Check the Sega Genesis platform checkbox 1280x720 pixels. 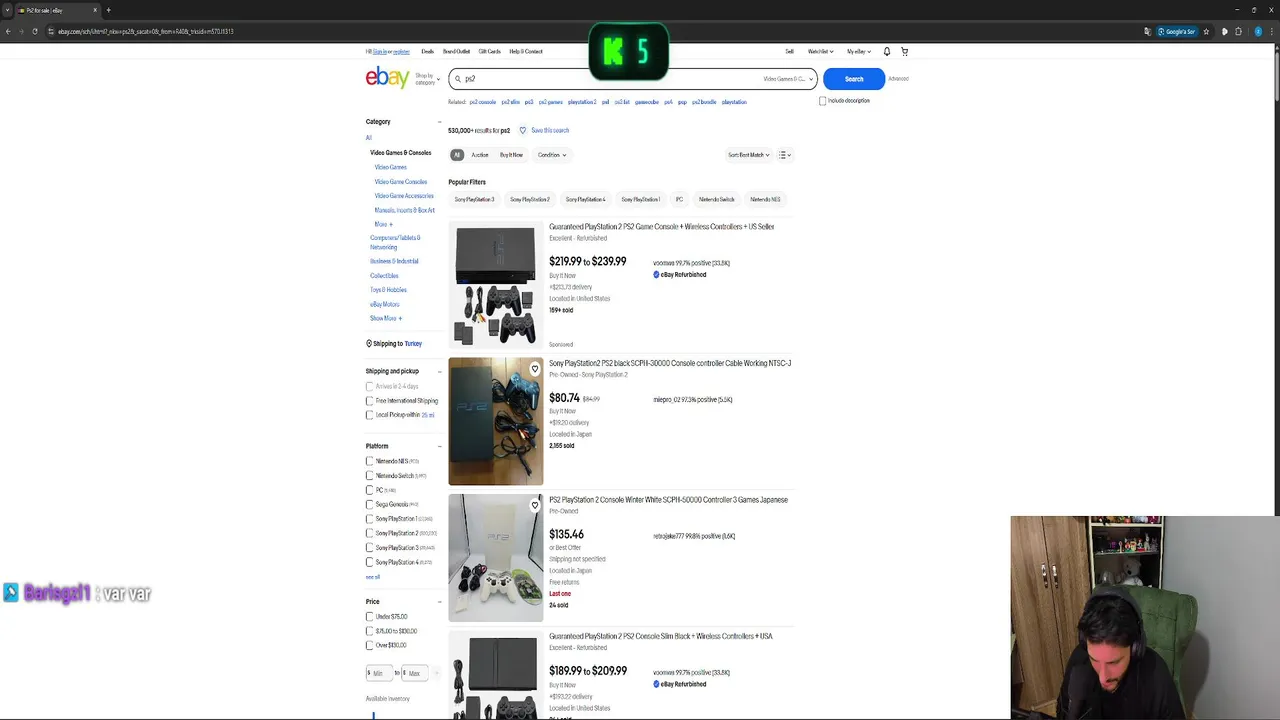coord(369,504)
